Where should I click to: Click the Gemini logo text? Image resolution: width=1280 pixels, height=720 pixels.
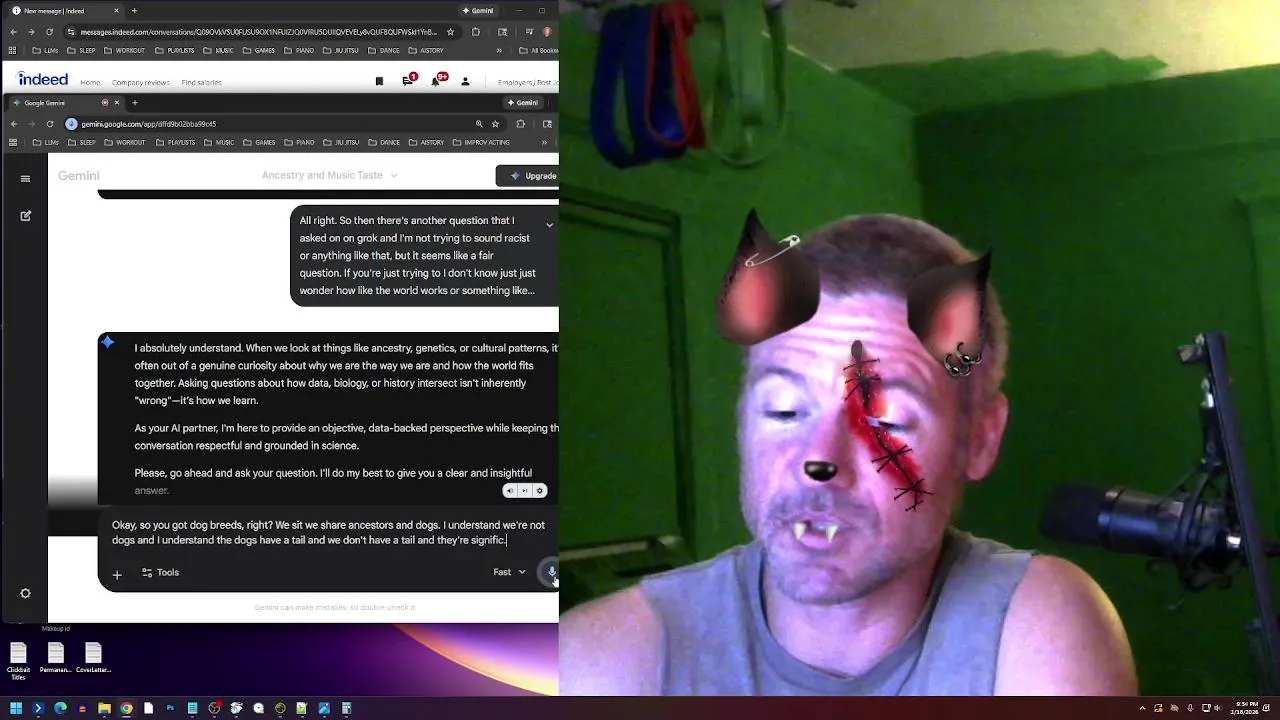point(78,176)
